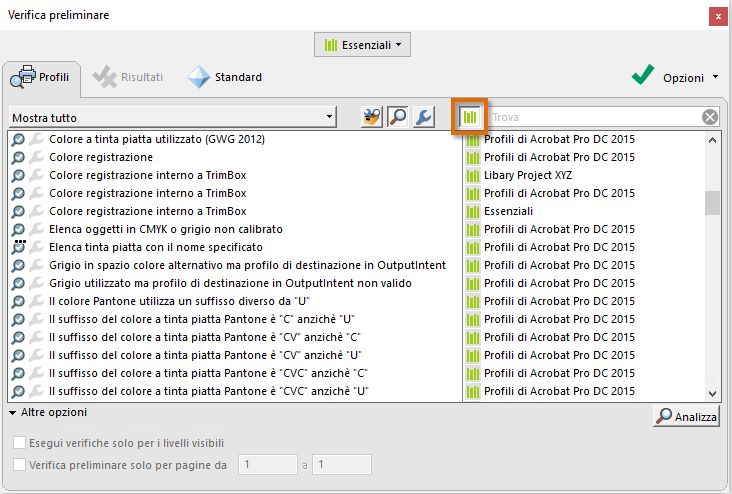Image resolution: width=732 pixels, height=494 pixels.
Task: Select the wrench fixups filter icon
Action: tap(423, 118)
